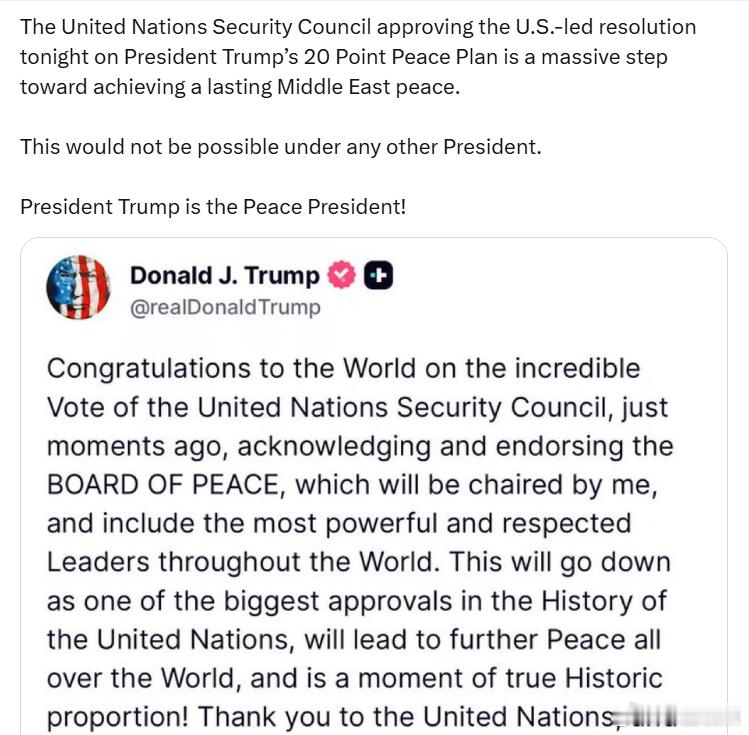Click the black plus badge icon
The width and height of the screenshot is (749, 735).
coord(378,276)
